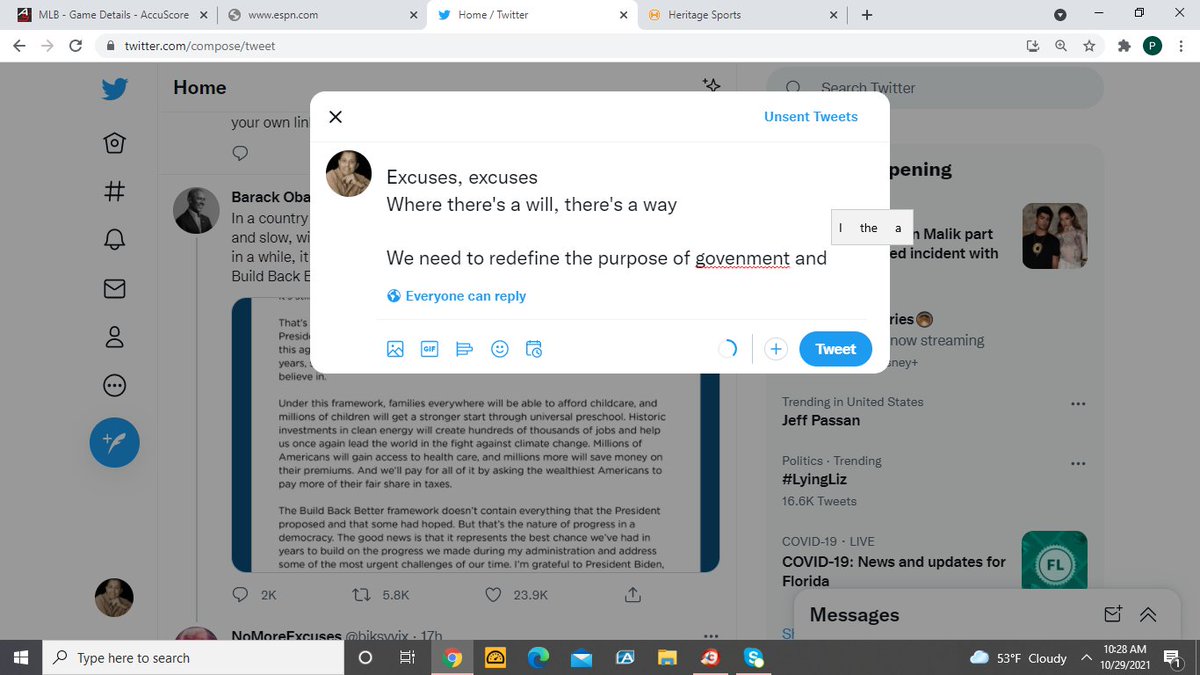Open account menu avatar at sidebar bottom
This screenshot has width=1200, height=675.
[x=114, y=598]
